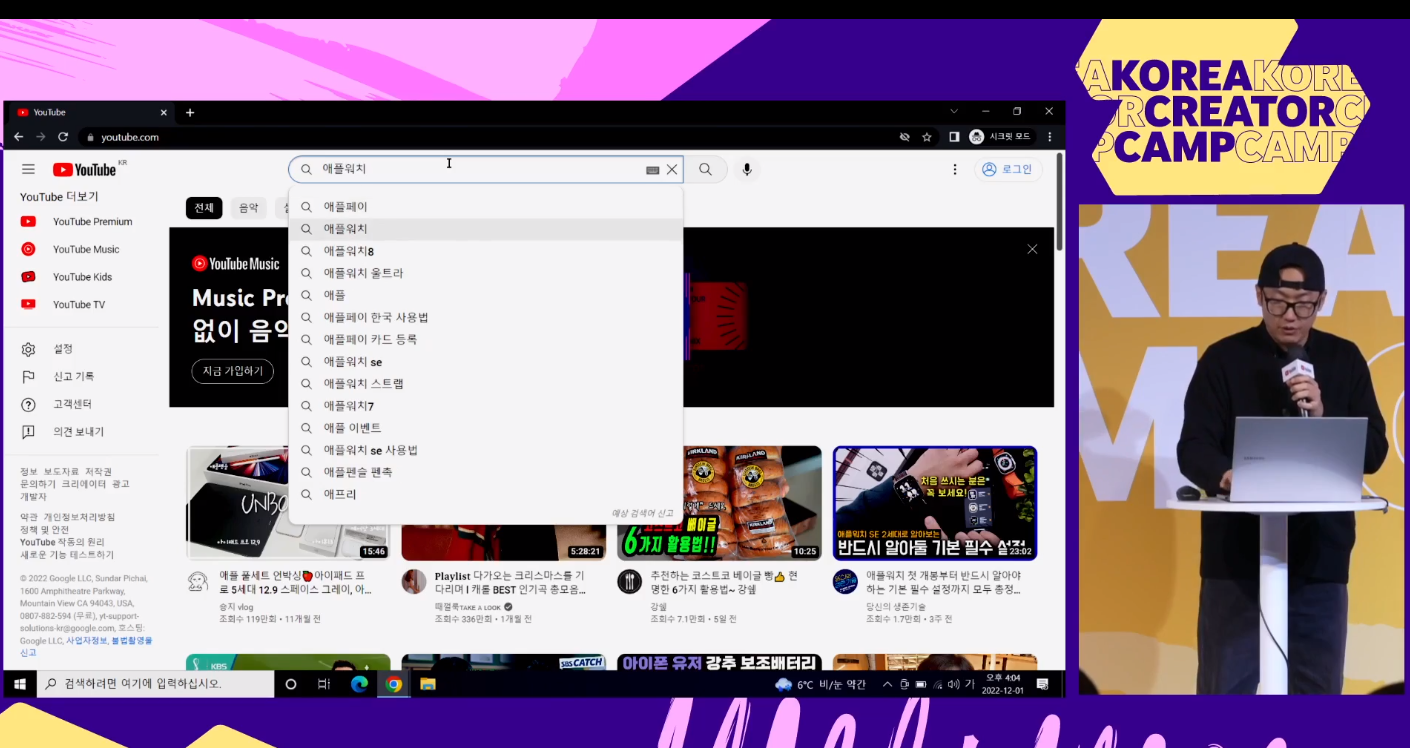Open File Explorer from taskbar

[428, 684]
